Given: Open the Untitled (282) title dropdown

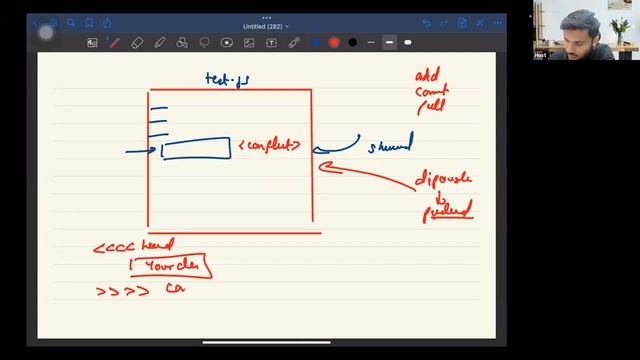Looking at the screenshot, I should [266, 27].
